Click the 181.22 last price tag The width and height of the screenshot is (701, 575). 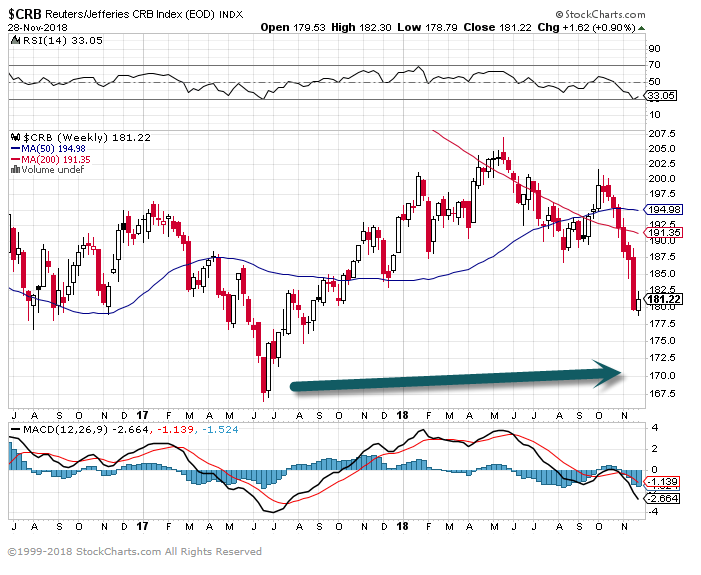click(x=663, y=300)
